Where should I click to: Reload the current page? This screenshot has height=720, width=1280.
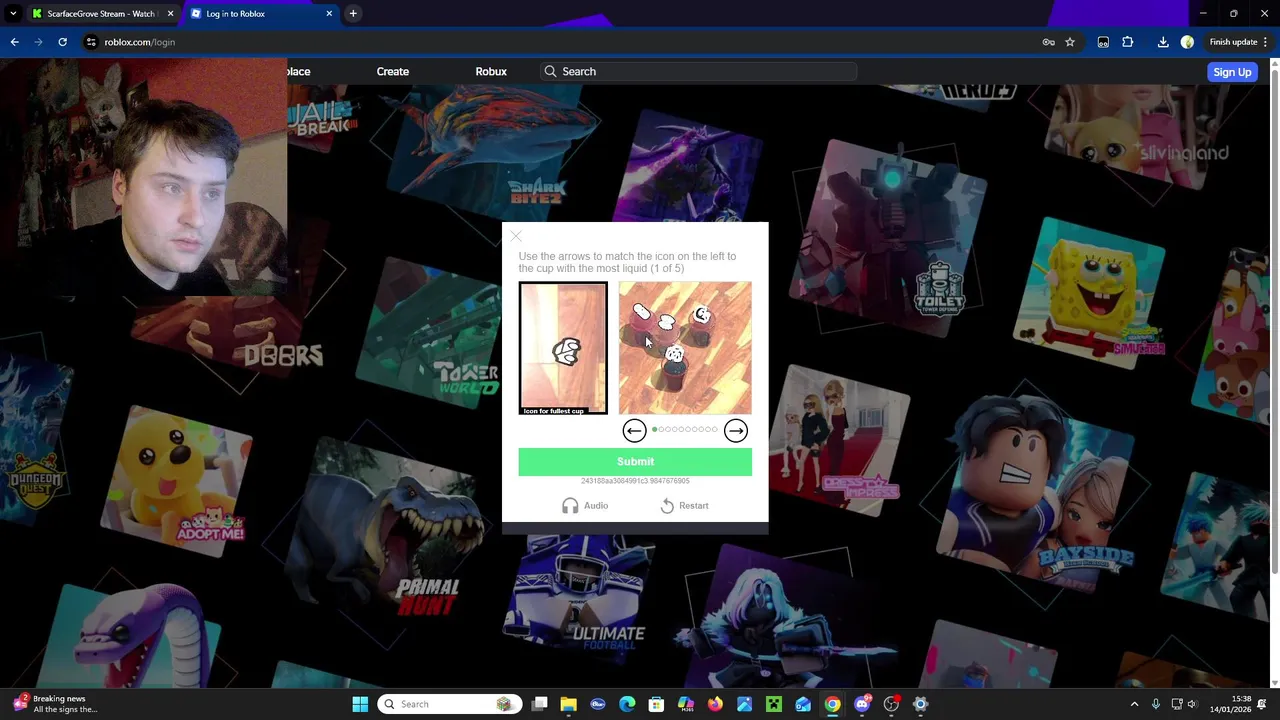click(x=62, y=42)
